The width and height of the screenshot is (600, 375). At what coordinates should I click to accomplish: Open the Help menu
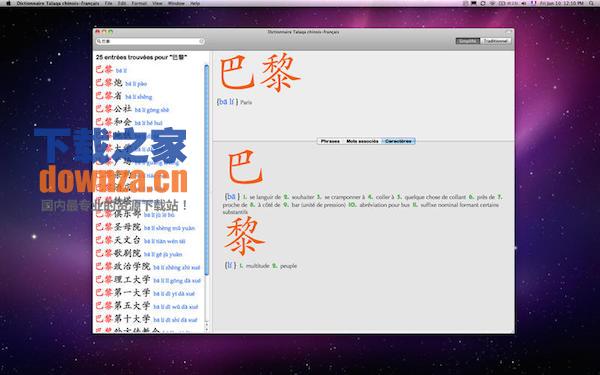click(x=195, y=3)
